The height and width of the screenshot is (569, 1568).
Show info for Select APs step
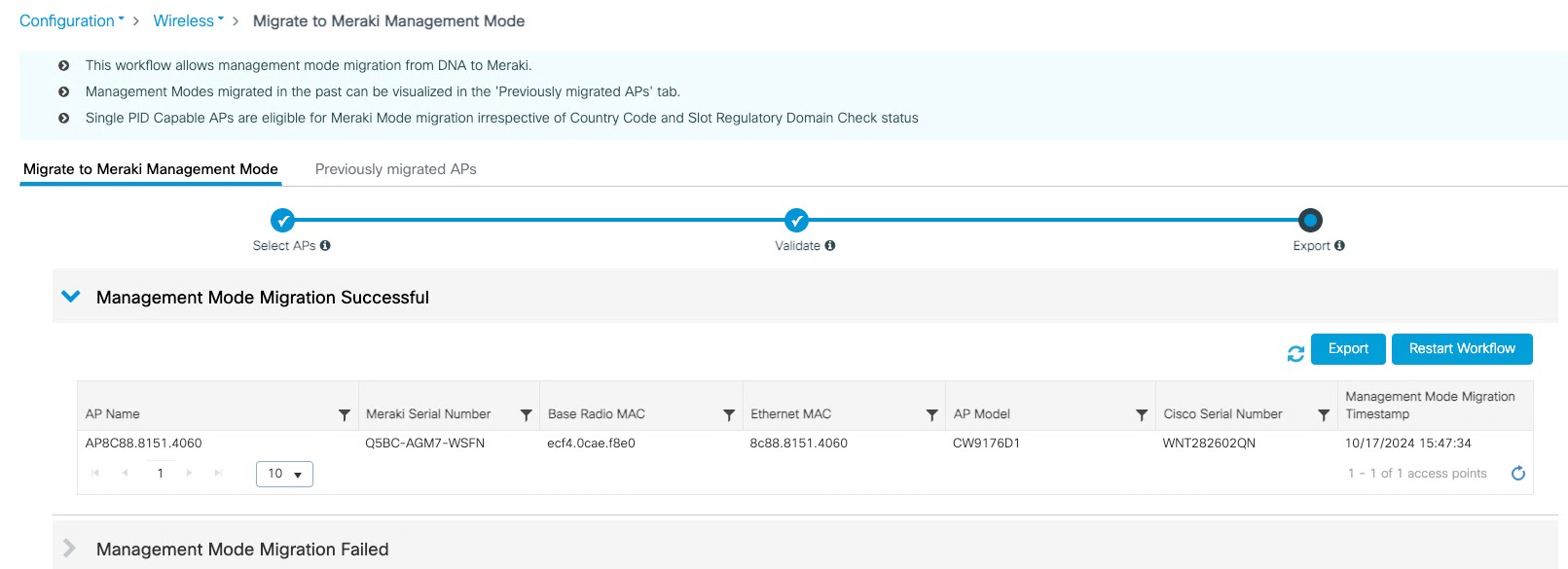[325, 246]
